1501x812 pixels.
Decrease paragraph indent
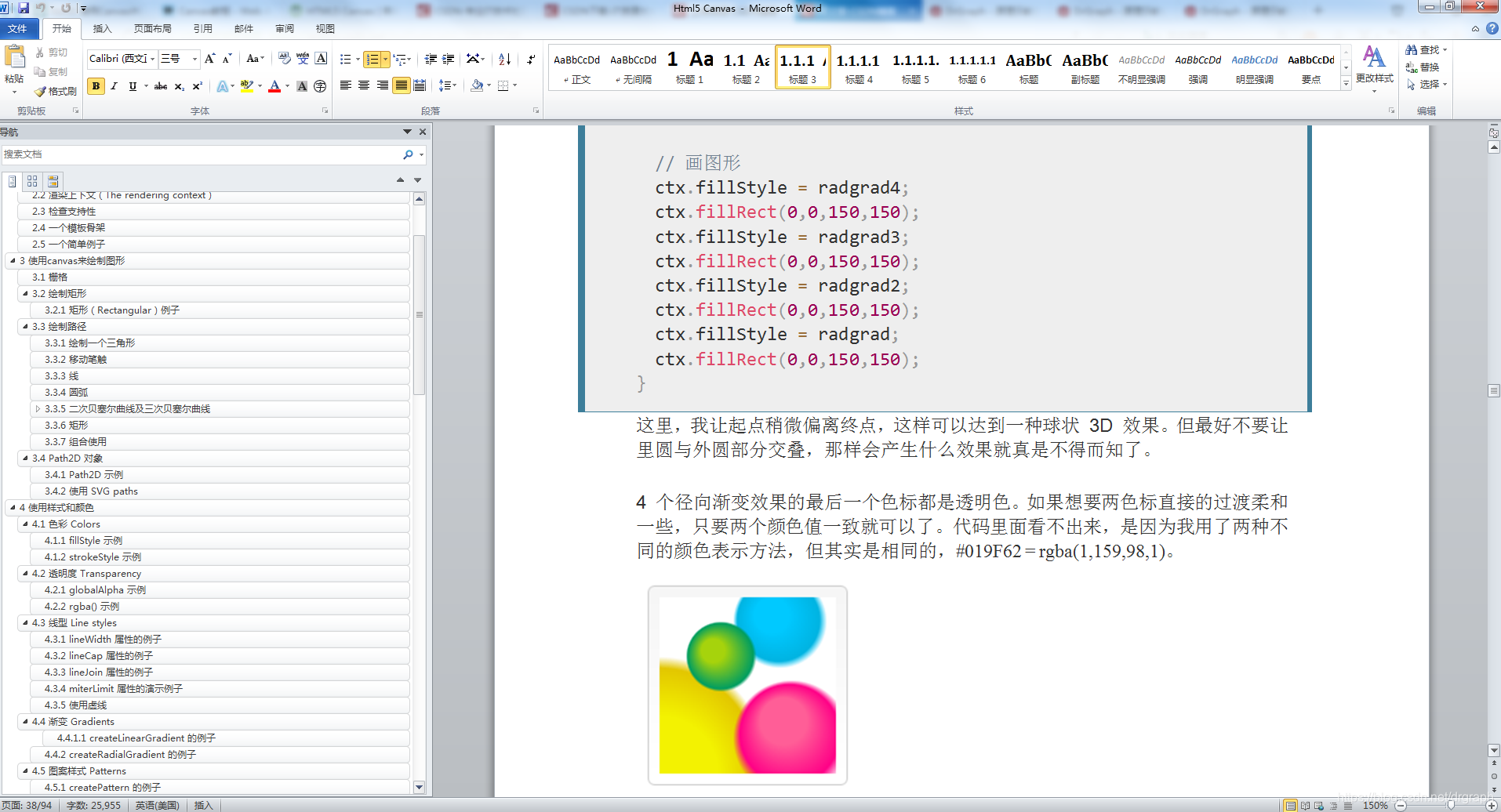(x=431, y=59)
